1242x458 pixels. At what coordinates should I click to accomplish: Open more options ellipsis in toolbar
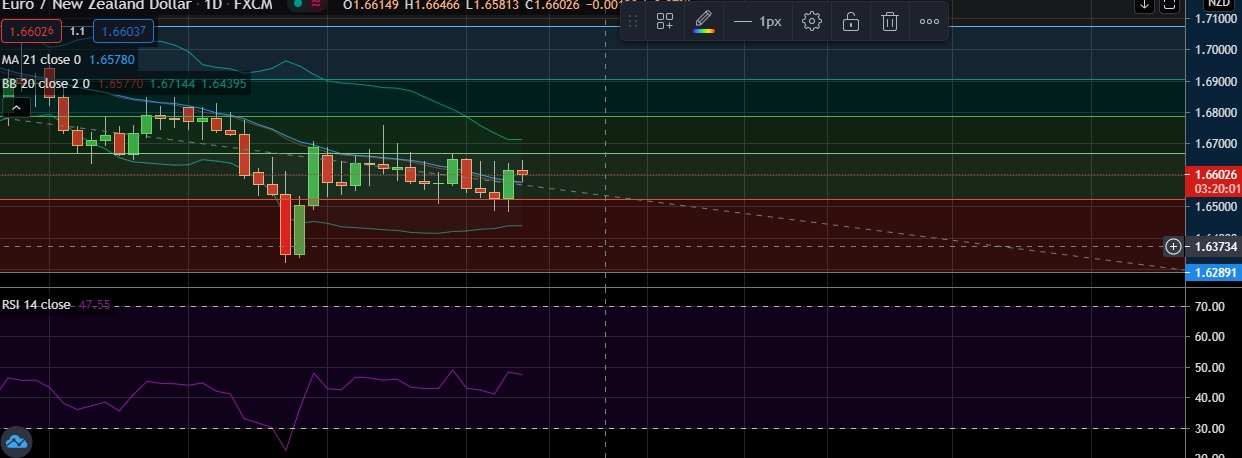[x=929, y=21]
